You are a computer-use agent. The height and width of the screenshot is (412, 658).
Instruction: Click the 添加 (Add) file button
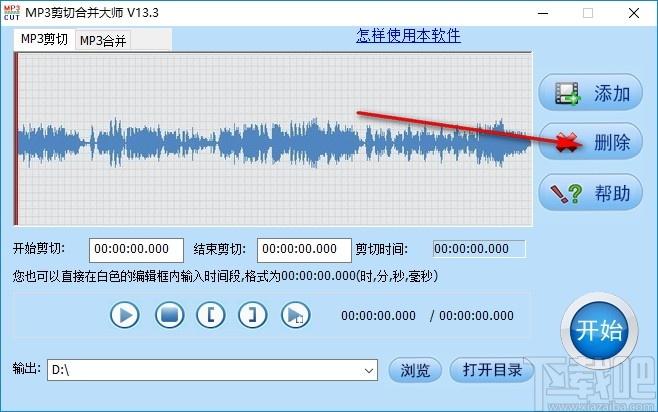coord(590,93)
